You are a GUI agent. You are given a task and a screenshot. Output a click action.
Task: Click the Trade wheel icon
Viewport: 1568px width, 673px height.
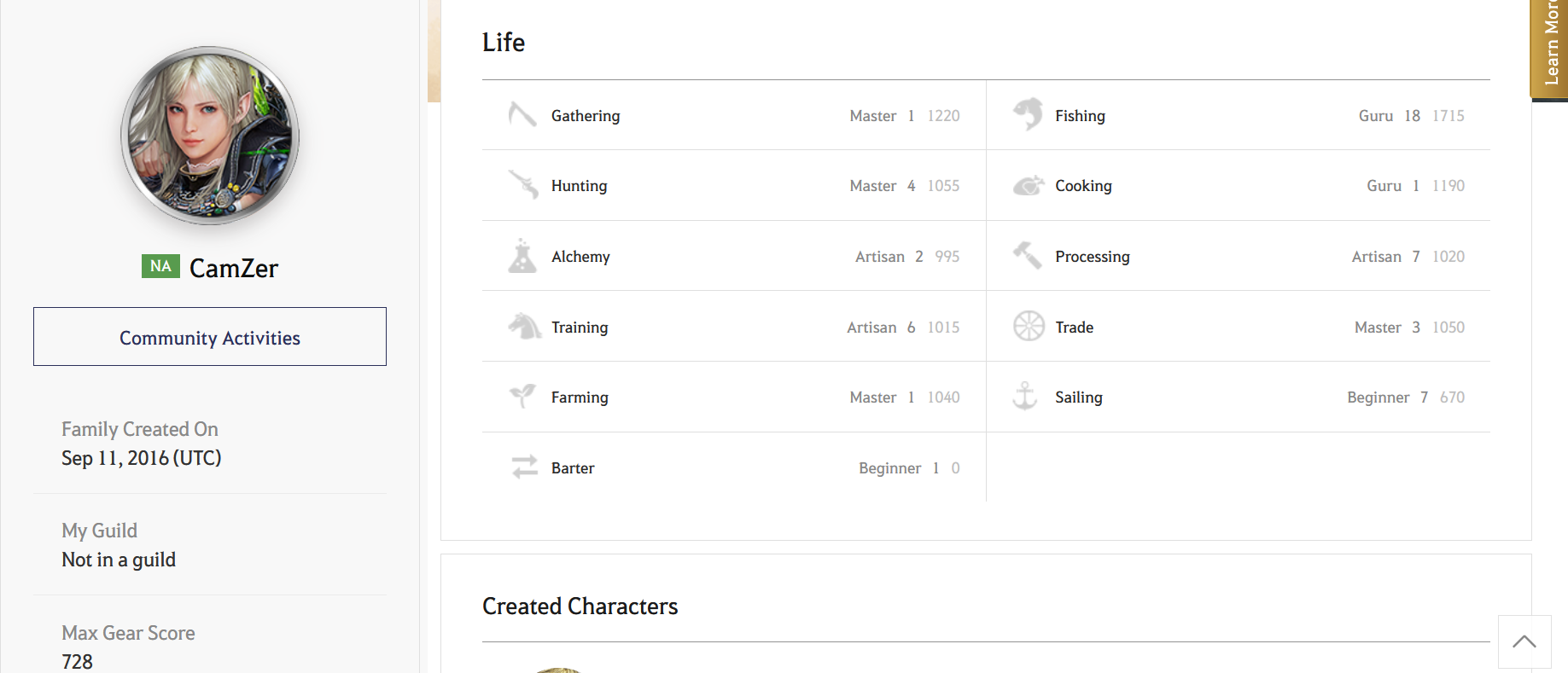coord(1029,326)
